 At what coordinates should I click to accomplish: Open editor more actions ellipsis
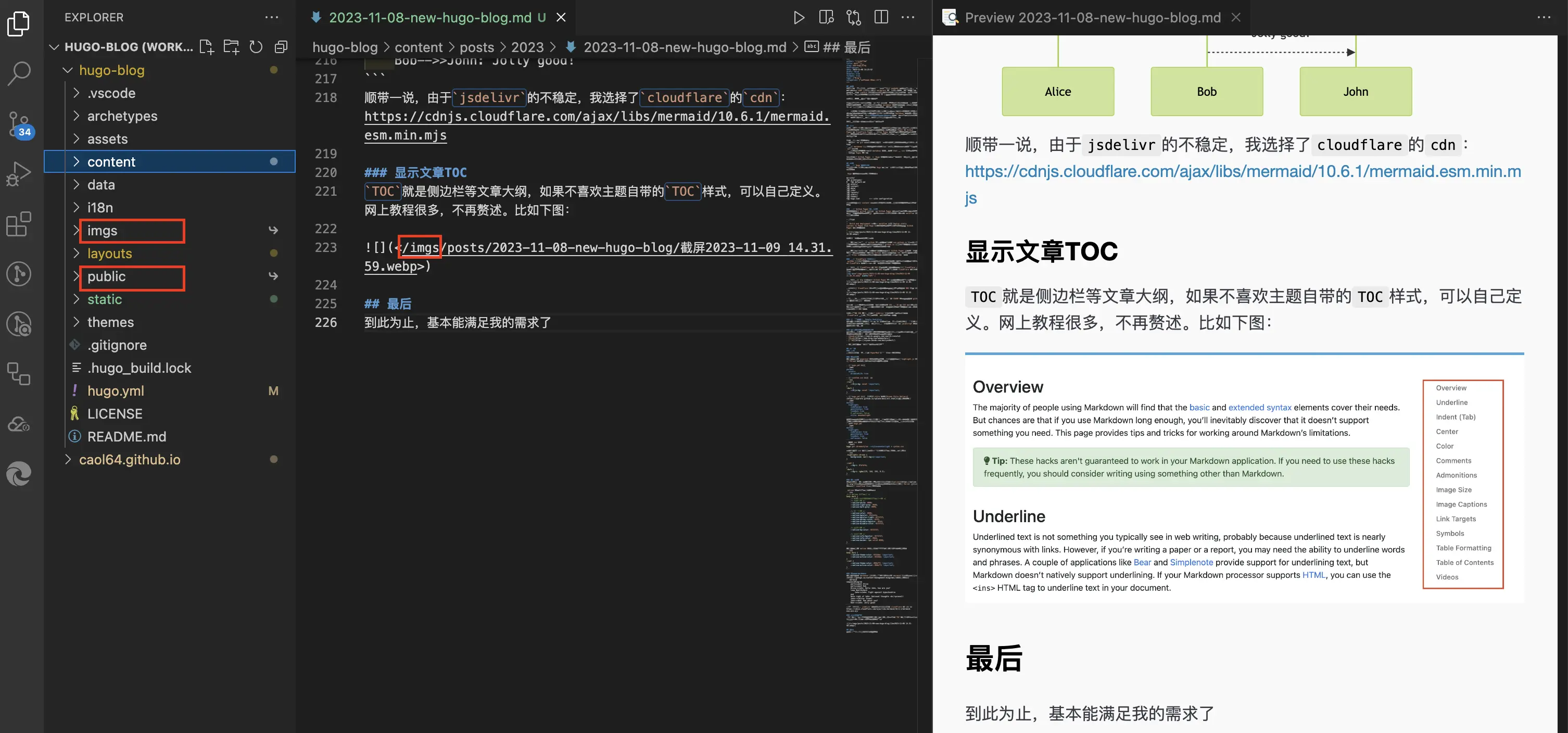(907, 18)
